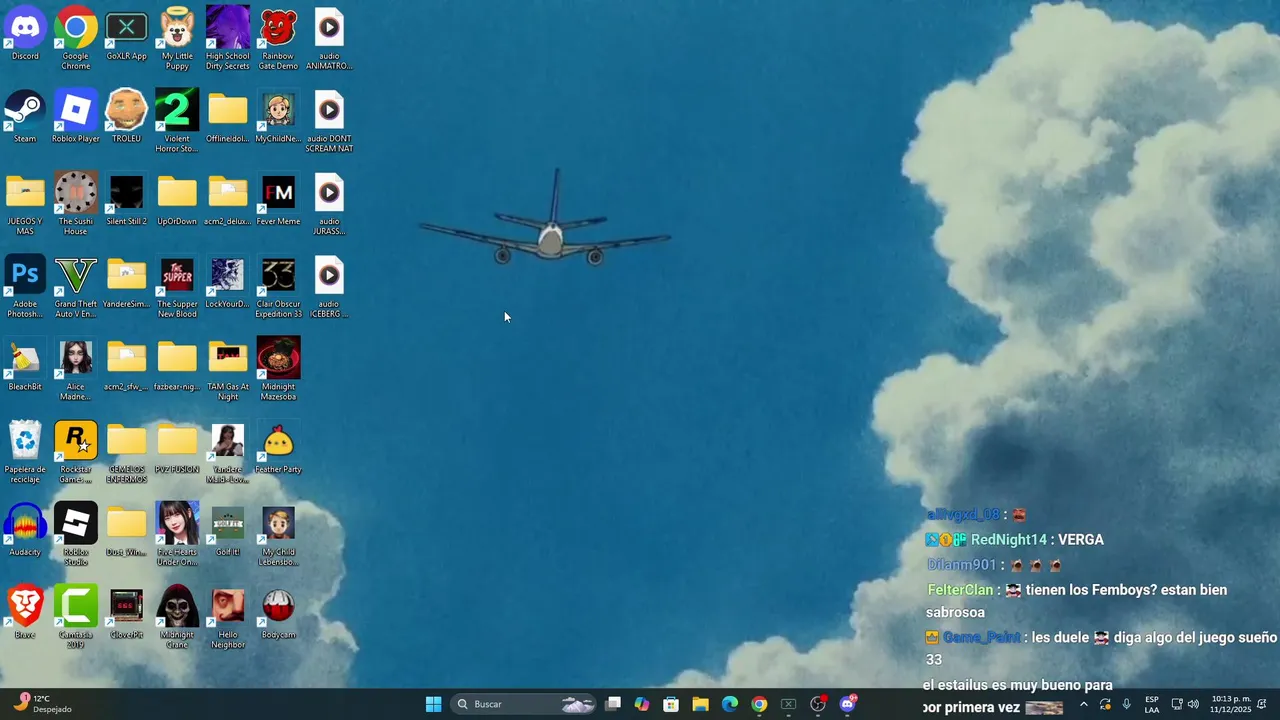1280x720 pixels.
Task: Select the Alice Madne... game icon
Action: pos(76,370)
